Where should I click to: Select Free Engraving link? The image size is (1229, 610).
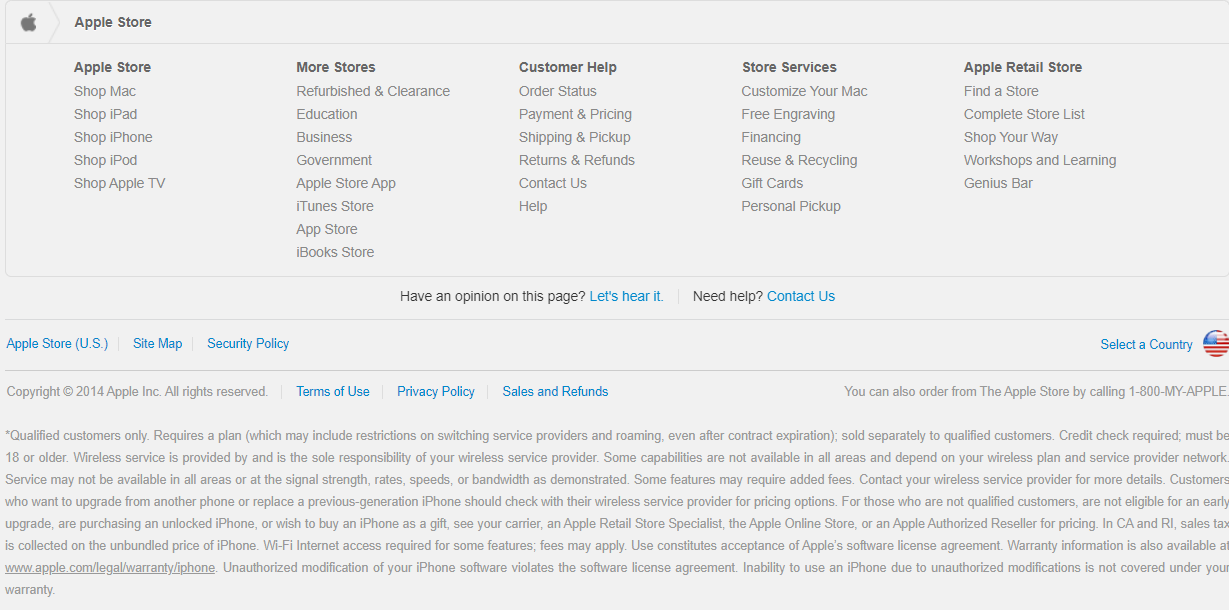(x=788, y=114)
